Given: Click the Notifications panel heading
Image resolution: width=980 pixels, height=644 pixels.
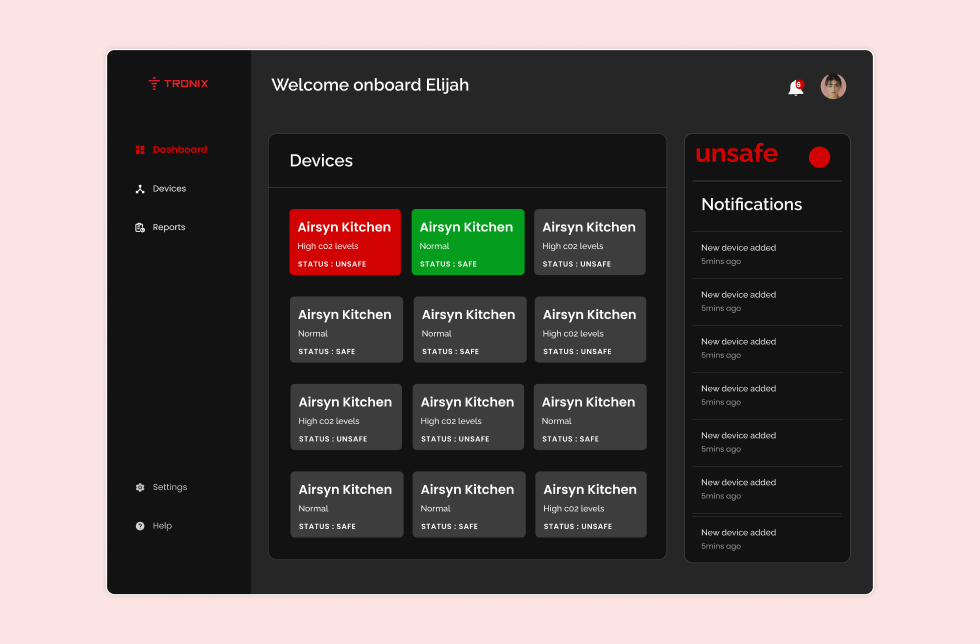Looking at the screenshot, I should point(751,204).
